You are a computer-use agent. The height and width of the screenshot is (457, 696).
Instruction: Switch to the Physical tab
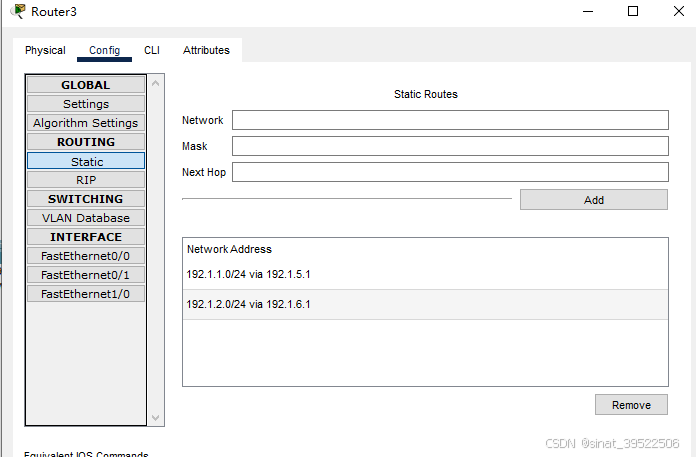45,50
